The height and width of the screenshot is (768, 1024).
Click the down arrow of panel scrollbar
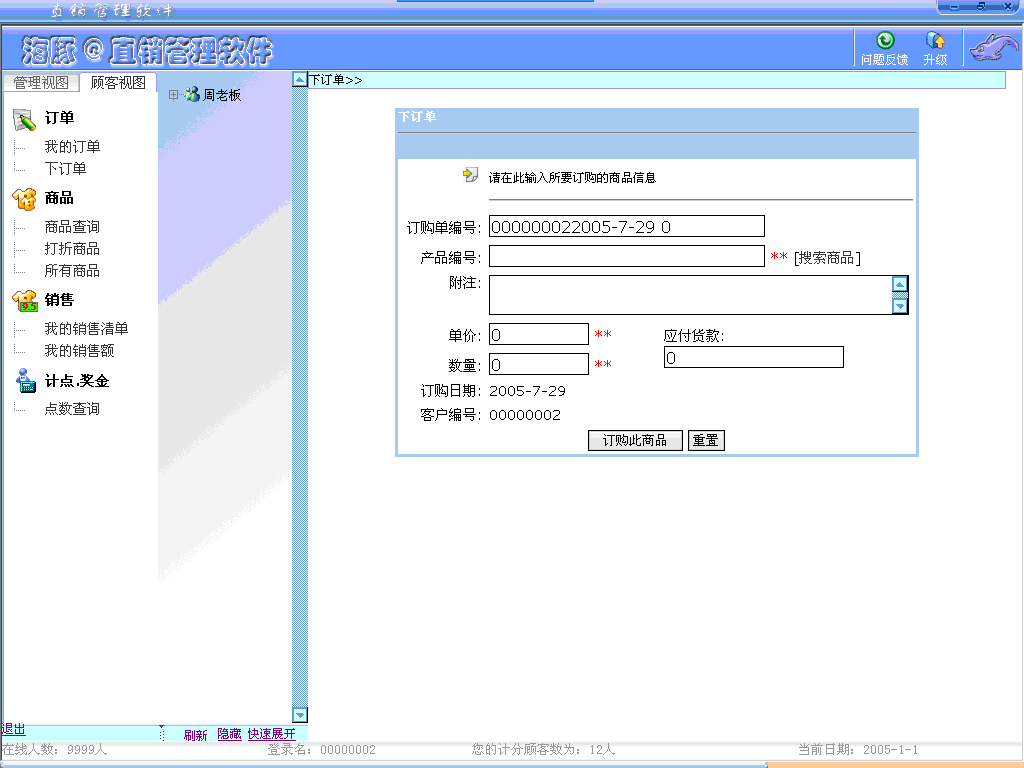[300, 715]
